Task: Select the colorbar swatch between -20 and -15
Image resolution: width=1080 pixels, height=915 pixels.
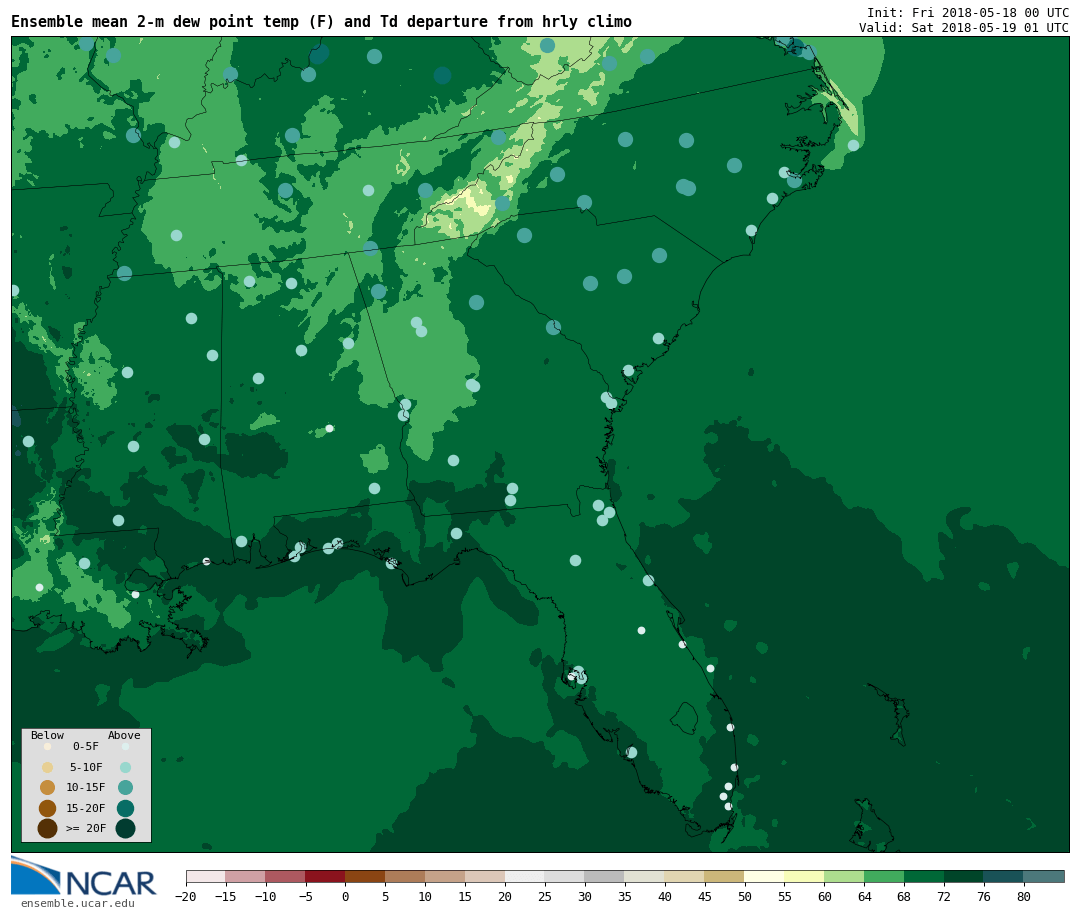Action: point(206,876)
